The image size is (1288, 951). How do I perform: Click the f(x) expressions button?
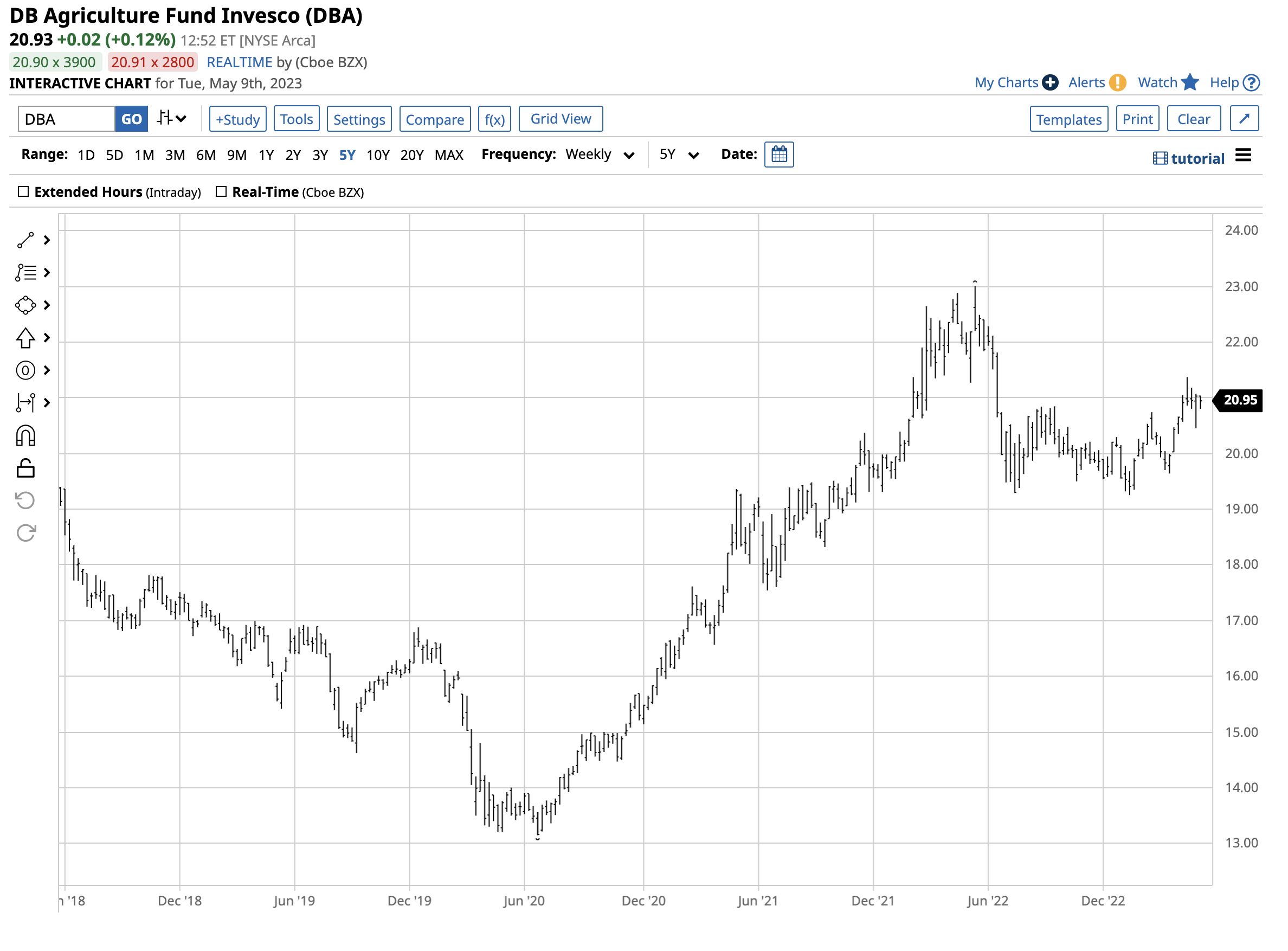495,119
